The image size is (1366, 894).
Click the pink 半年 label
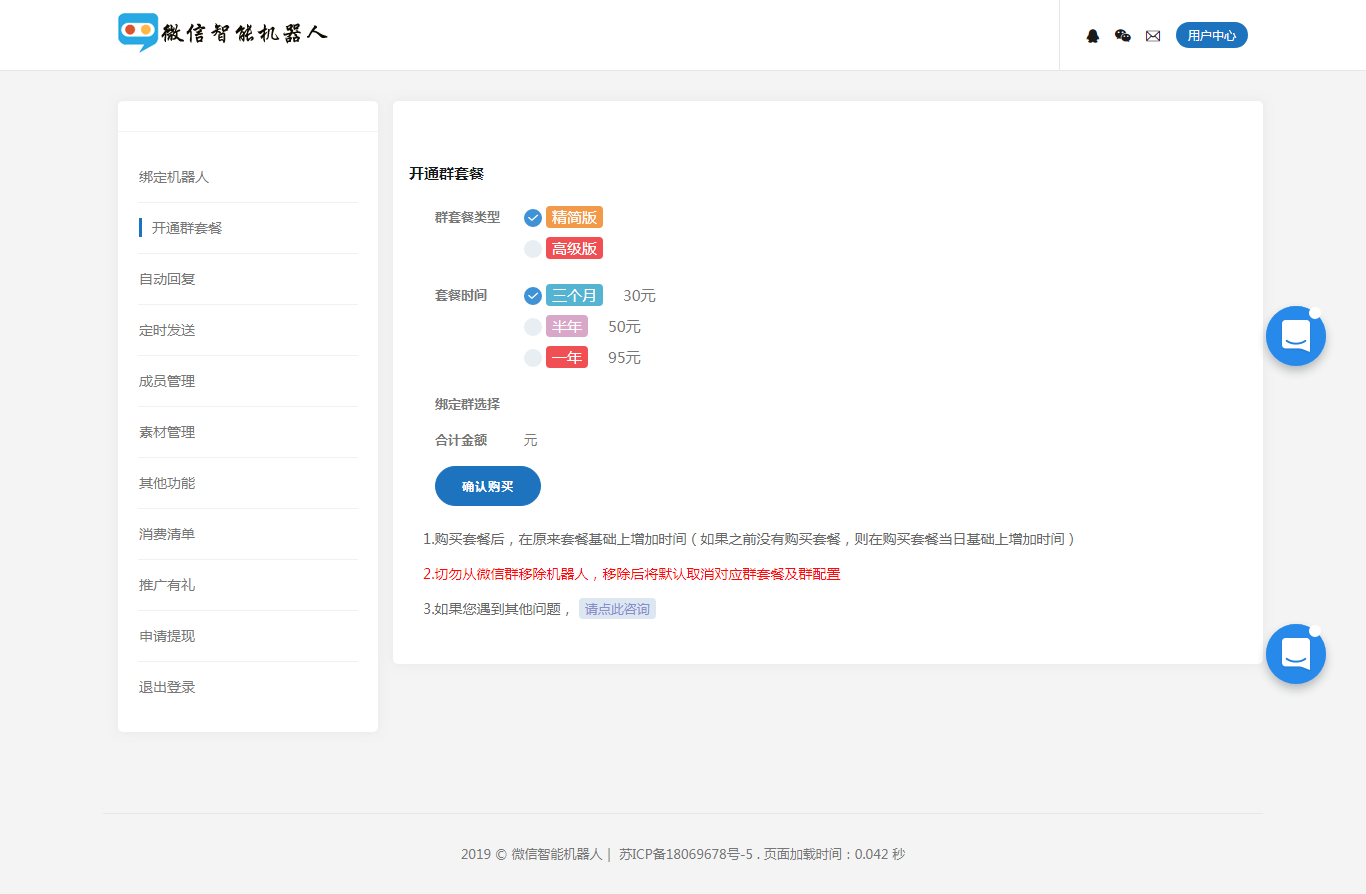click(x=567, y=327)
